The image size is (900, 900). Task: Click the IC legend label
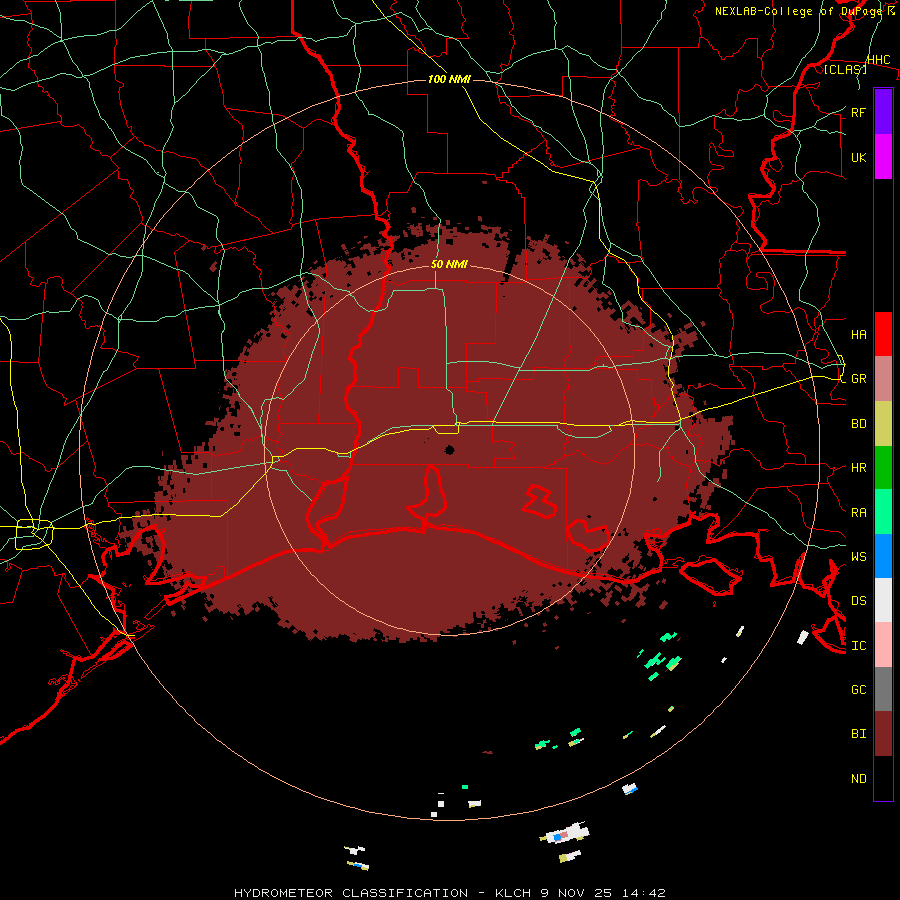(x=858, y=646)
